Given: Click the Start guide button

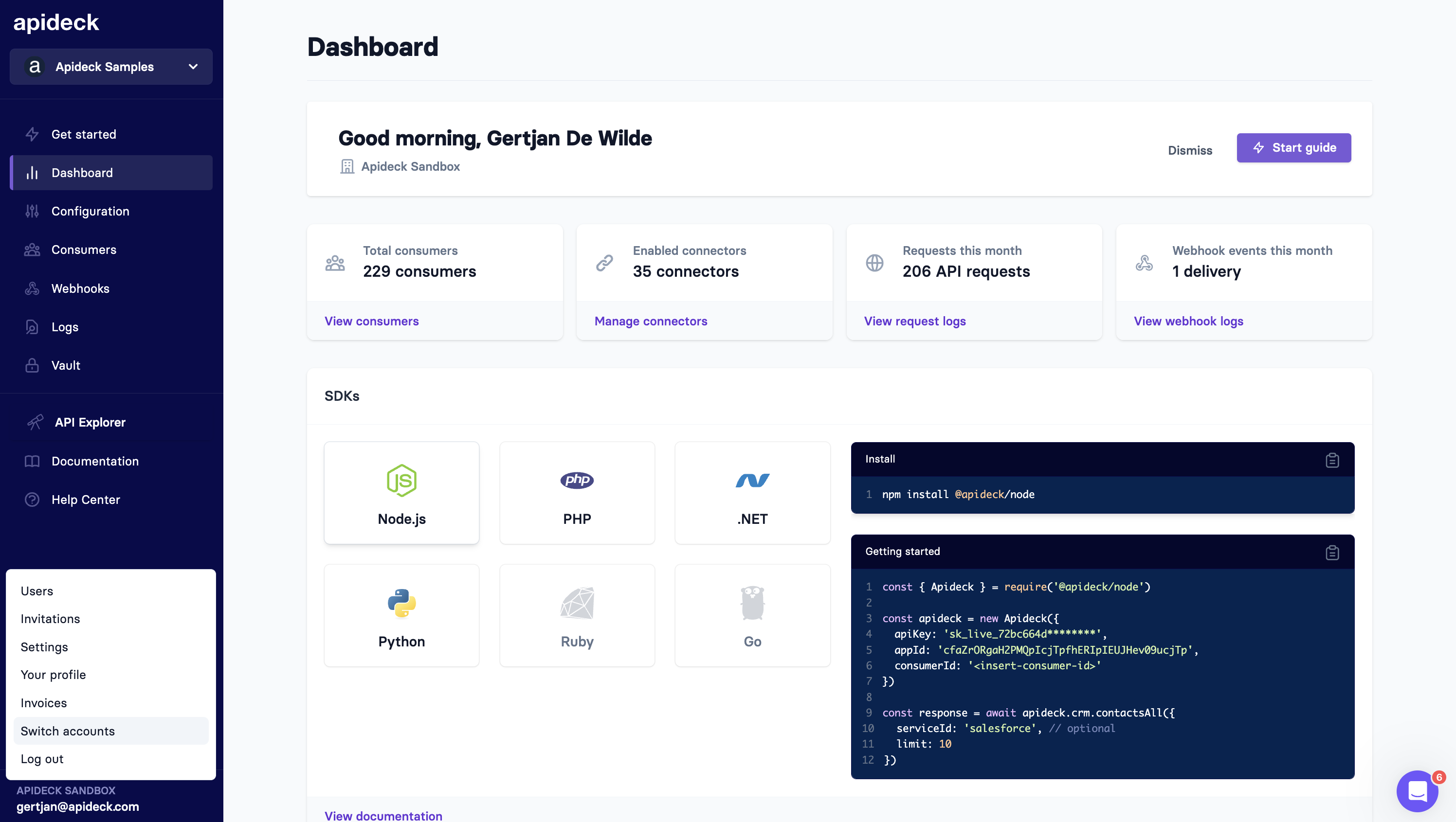Looking at the screenshot, I should (x=1294, y=148).
